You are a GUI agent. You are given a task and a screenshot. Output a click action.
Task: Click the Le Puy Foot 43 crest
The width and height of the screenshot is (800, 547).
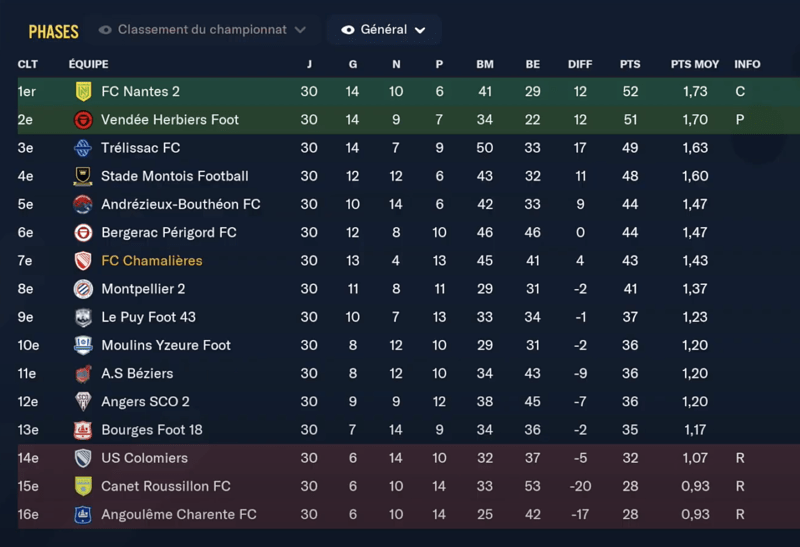click(x=83, y=318)
